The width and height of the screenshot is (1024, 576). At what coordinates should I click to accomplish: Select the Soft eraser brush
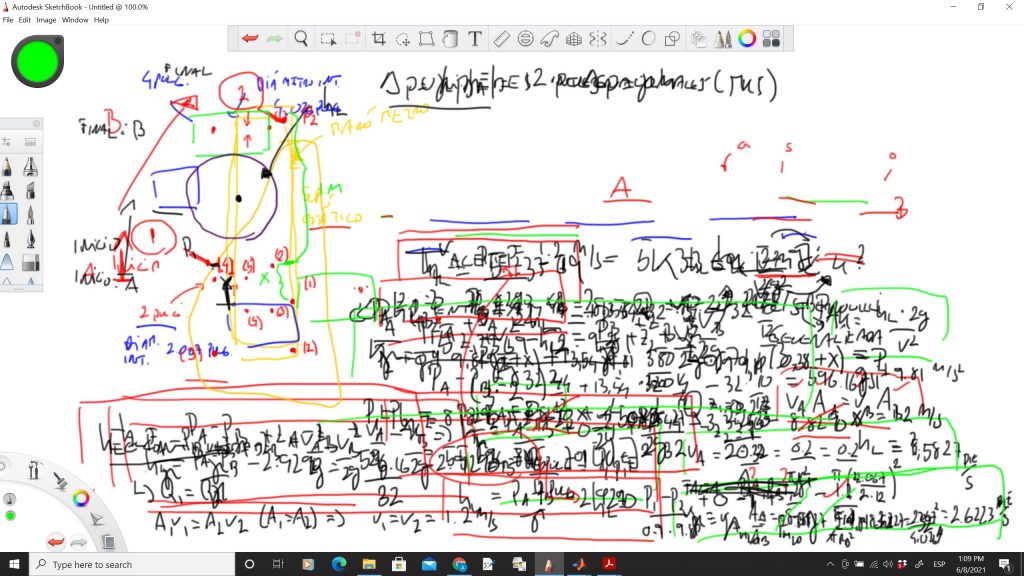[7, 262]
